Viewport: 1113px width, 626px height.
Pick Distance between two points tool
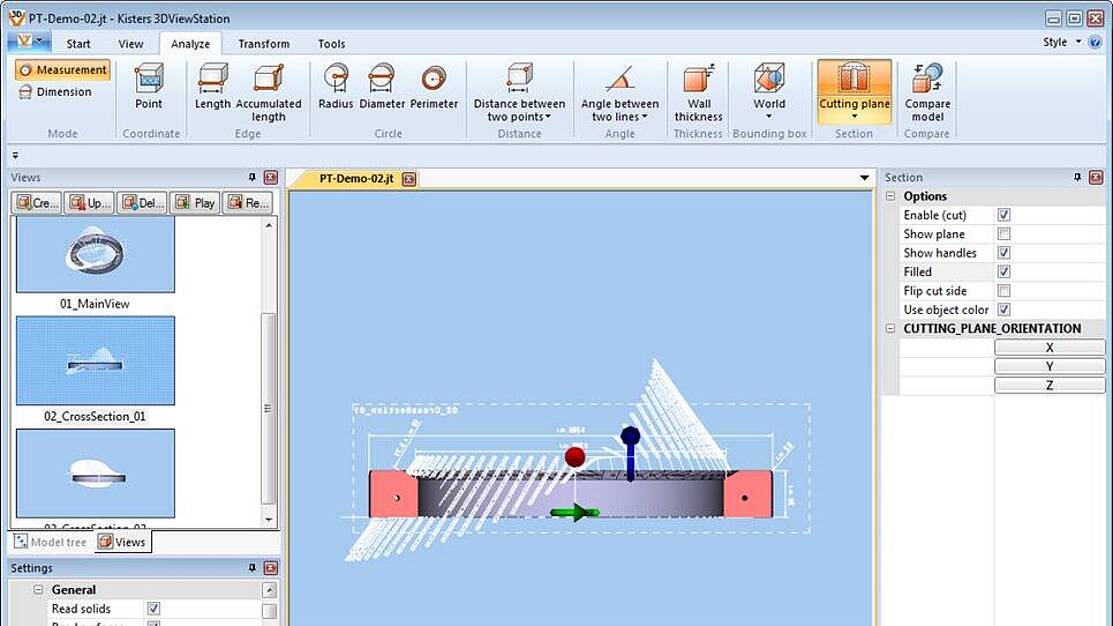coord(519,92)
